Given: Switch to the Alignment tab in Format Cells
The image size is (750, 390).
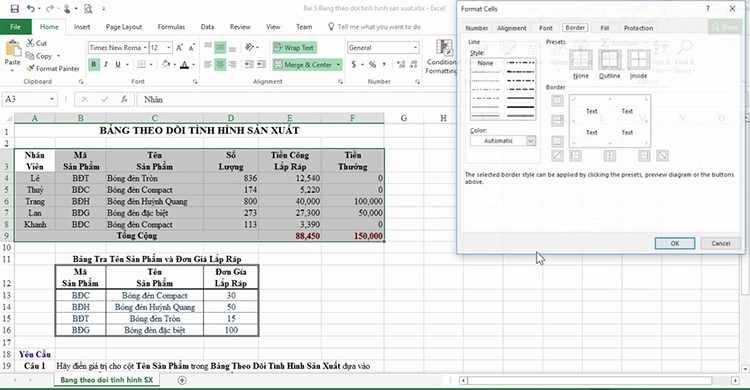Looking at the screenshot, I should [511, 28].
